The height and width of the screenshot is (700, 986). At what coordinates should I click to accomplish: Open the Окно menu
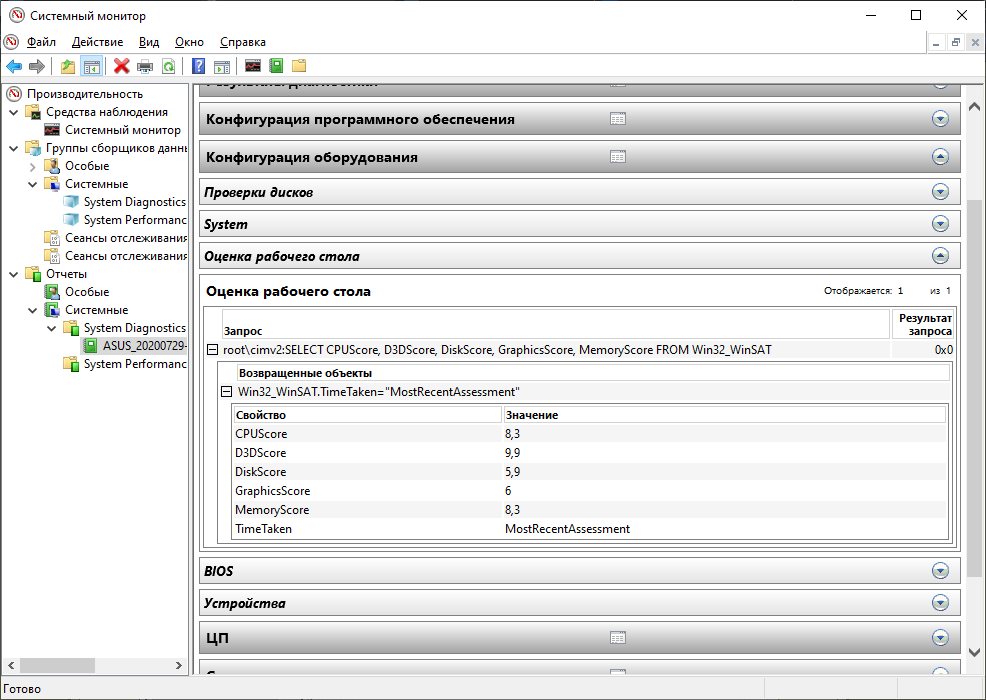(x=189, y=42)
